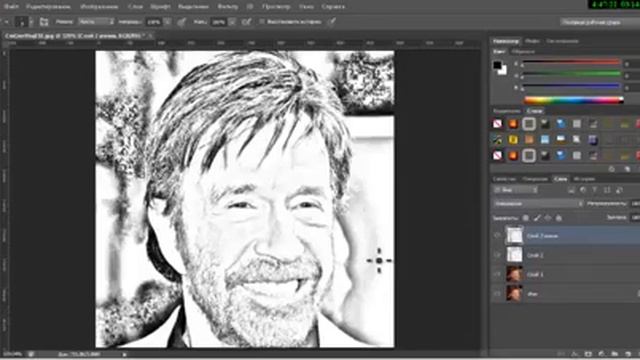Filter layers by adjustment layers icon
This screenshot has width=640, height=360.
coord(583,190)
